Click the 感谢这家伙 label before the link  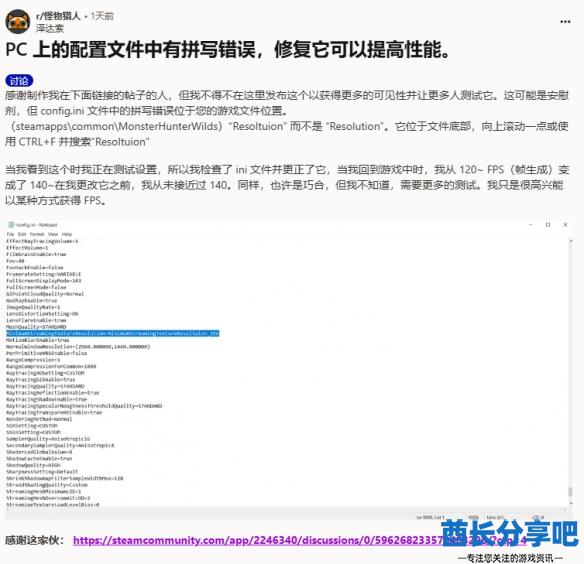coord(34,540)
